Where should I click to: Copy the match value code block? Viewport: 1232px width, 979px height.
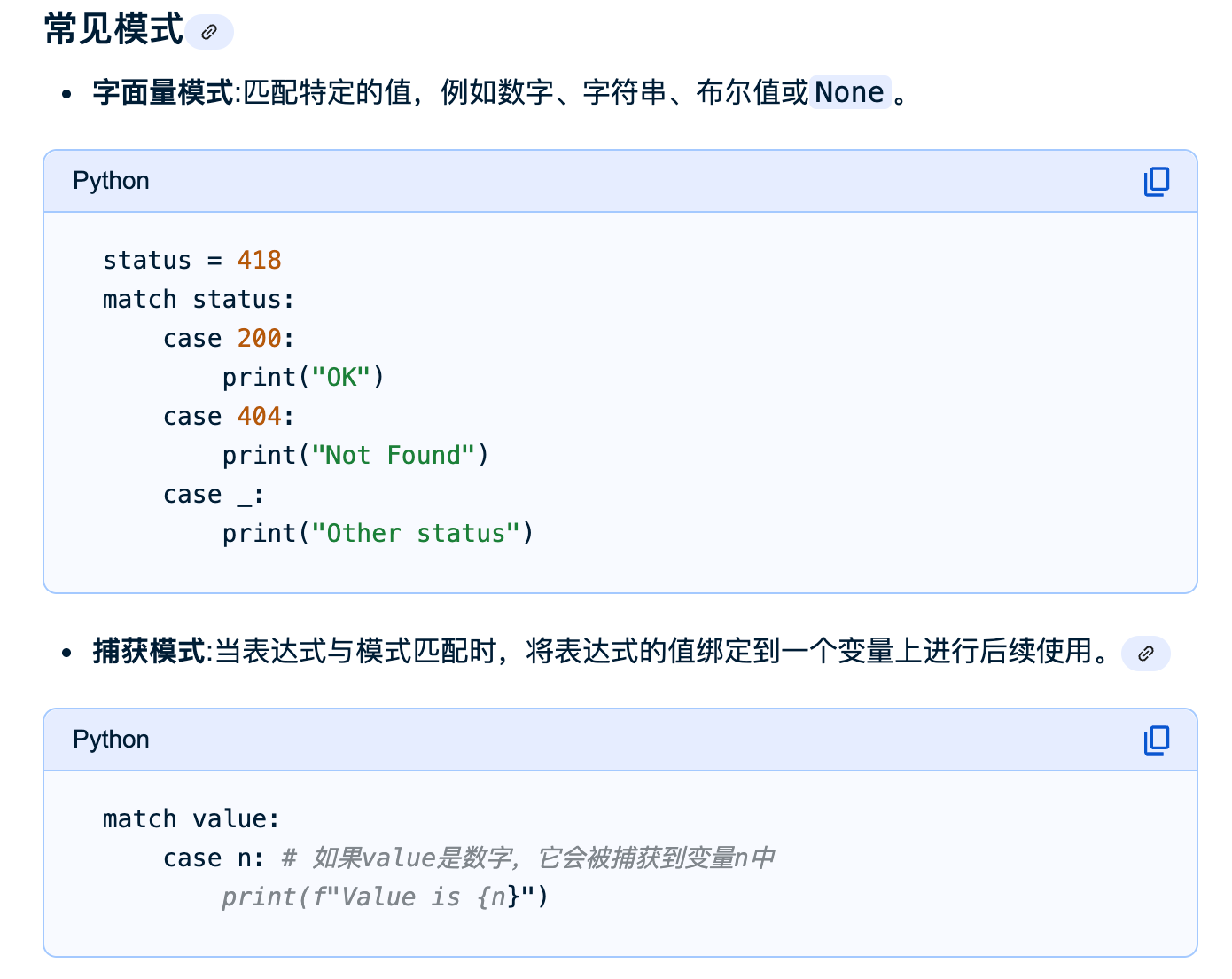(x=1156, y=740)
